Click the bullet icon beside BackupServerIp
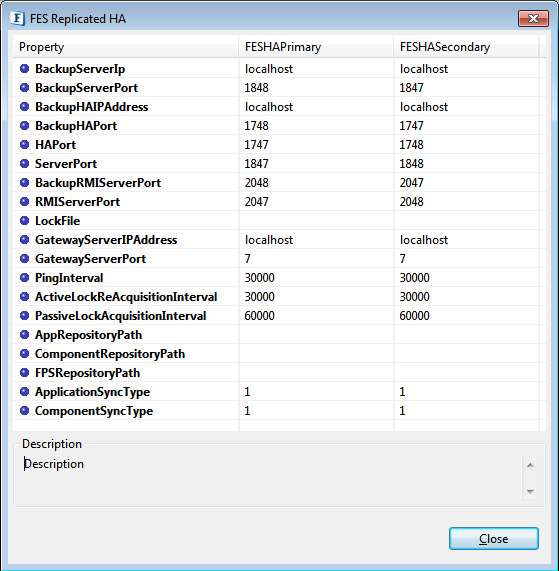The image size is (559, 571). pyautogui.click(x=24, y=68)
